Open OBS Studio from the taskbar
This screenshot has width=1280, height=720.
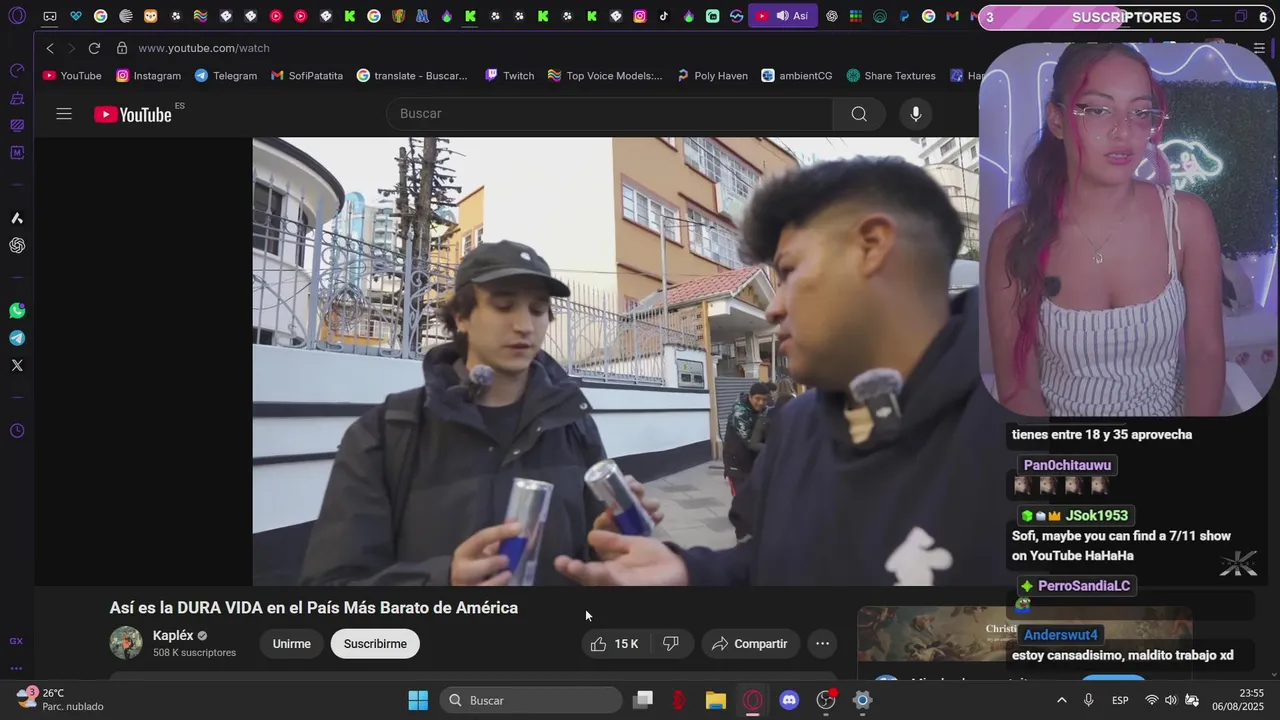pyautogui.click(x=826, y=700)
